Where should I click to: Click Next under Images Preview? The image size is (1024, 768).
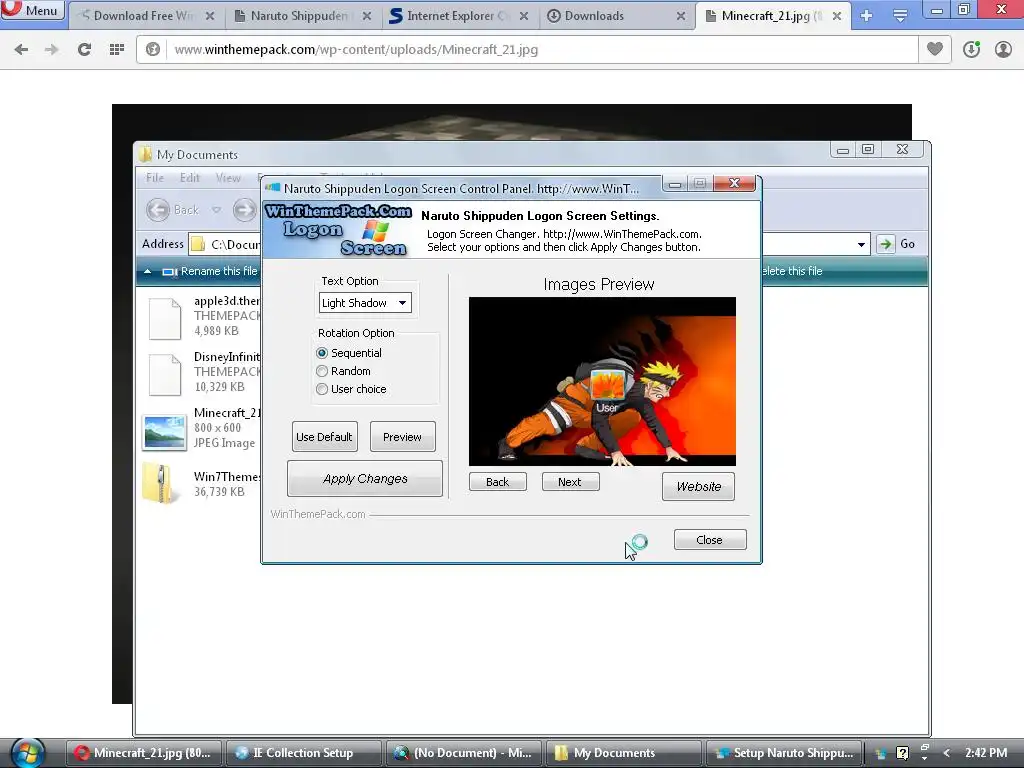(570, 482)
